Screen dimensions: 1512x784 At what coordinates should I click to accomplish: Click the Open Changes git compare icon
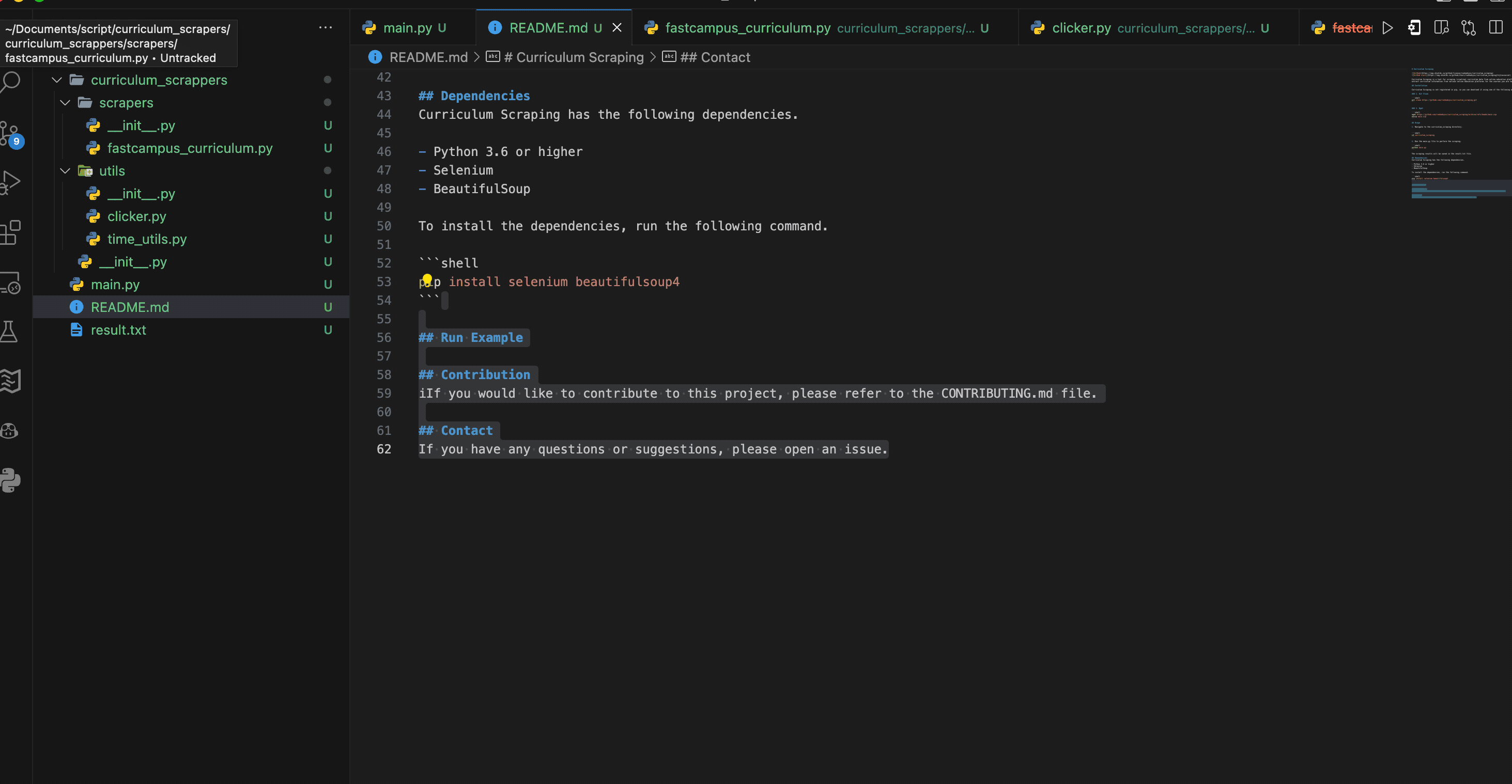[x=1469, y=28]
